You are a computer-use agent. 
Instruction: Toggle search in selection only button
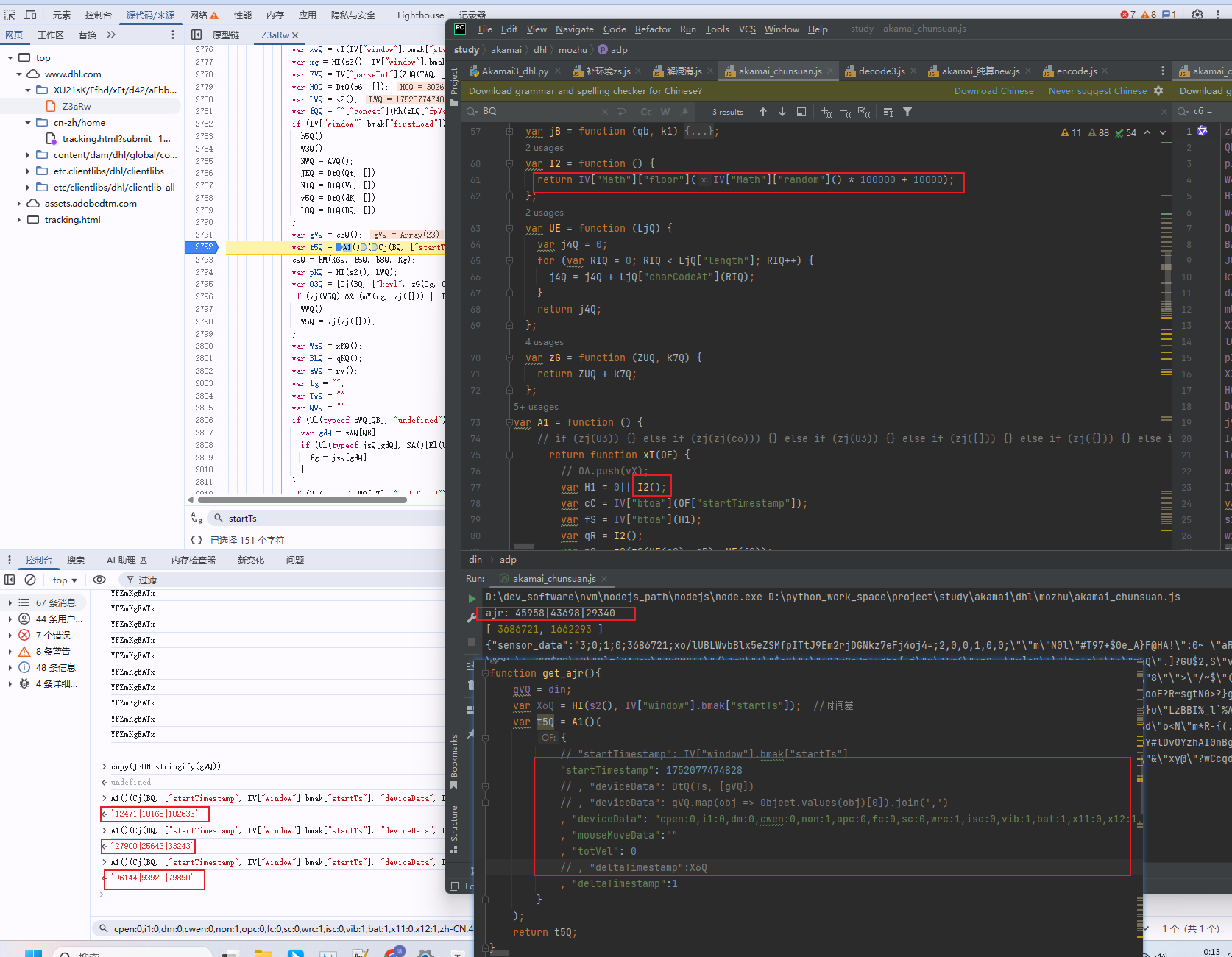pyautogui.click(x=888, y=112)
